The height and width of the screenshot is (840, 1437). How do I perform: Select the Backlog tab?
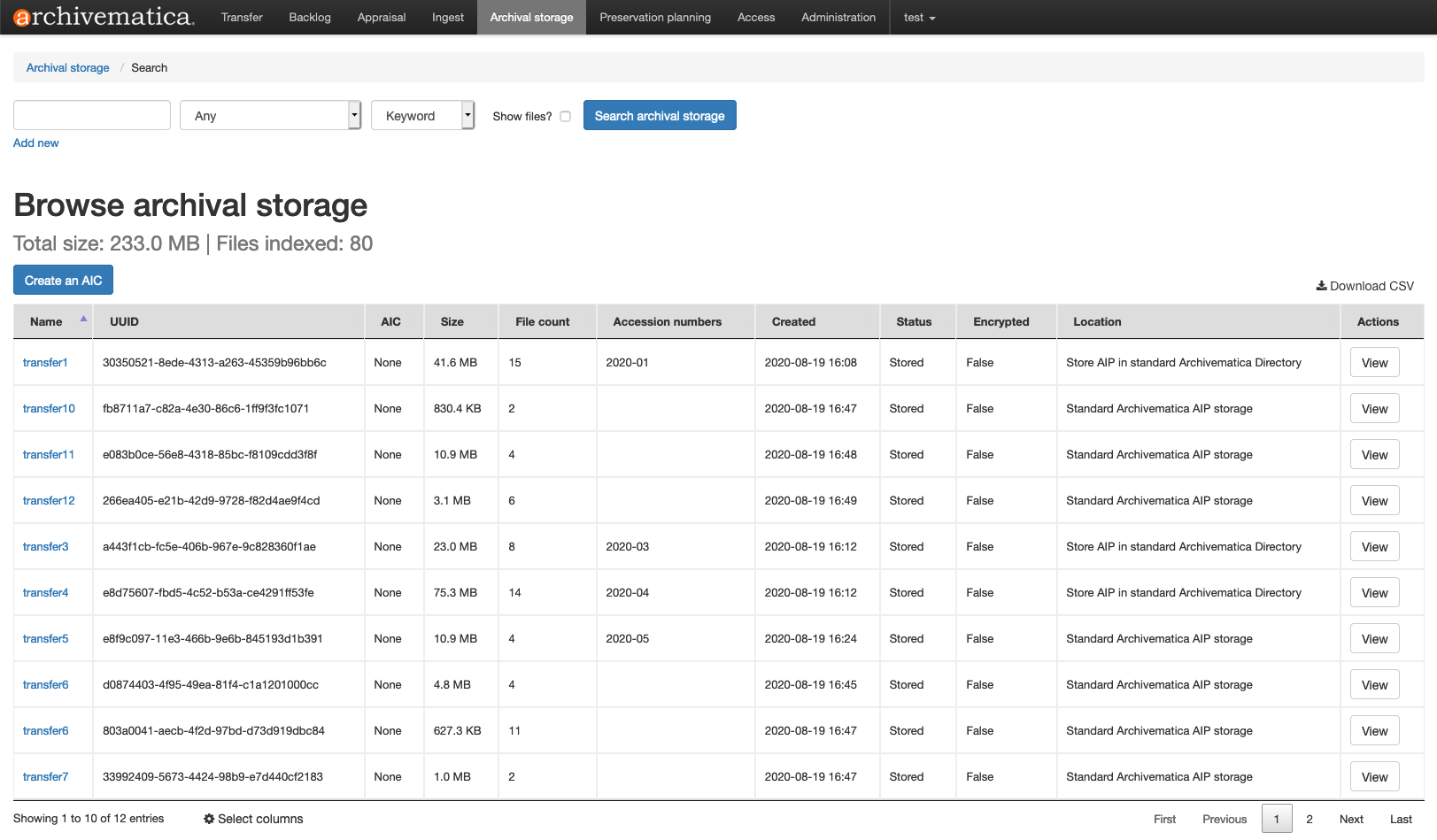[x=309, y=17]
